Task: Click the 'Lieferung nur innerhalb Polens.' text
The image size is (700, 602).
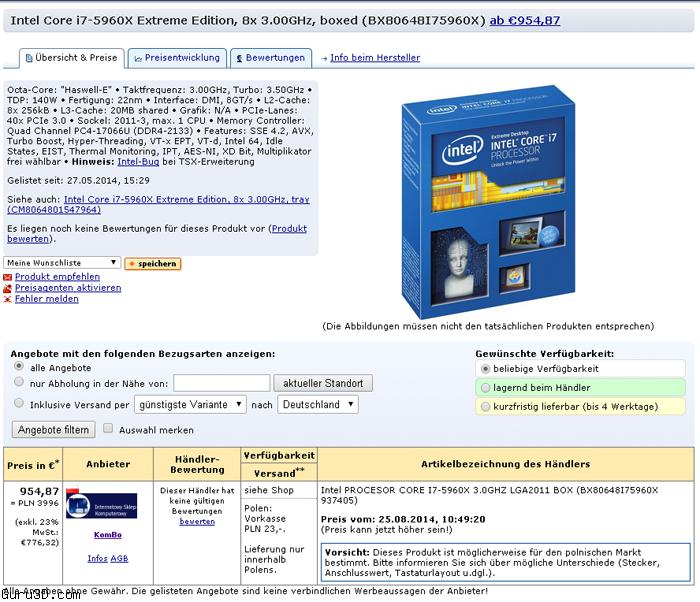Action: tap(274, 560)
